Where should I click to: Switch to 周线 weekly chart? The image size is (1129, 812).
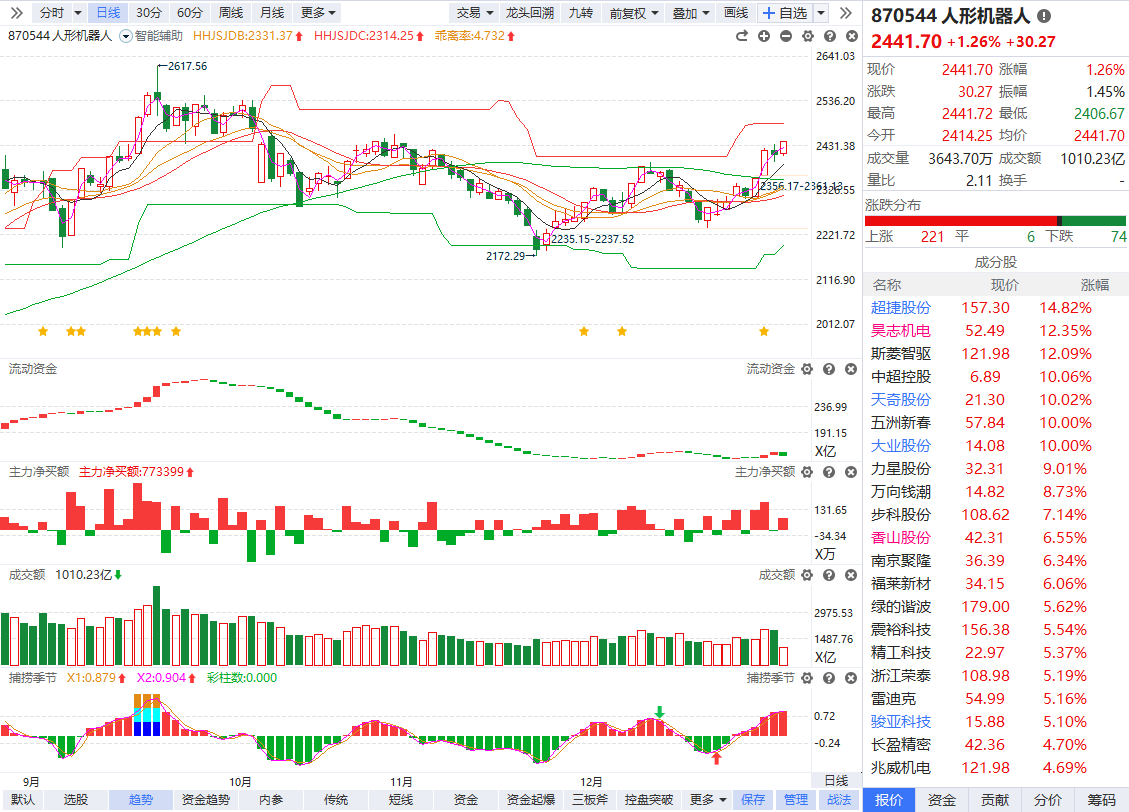(x=230, y=13)
